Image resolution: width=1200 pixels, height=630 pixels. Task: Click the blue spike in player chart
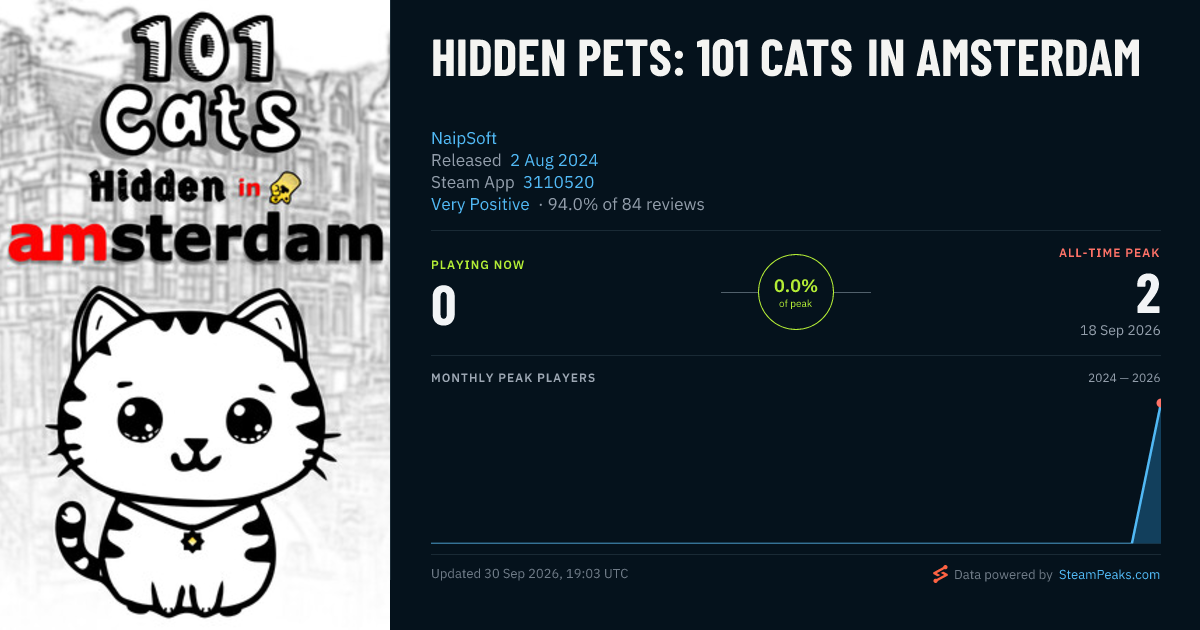pos(1147,475)
